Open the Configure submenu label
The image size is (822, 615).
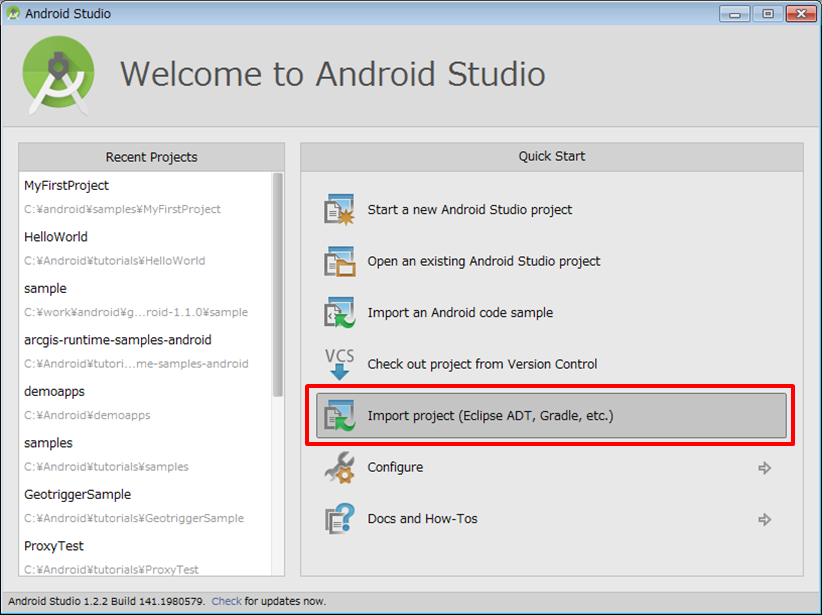(395, 467)
